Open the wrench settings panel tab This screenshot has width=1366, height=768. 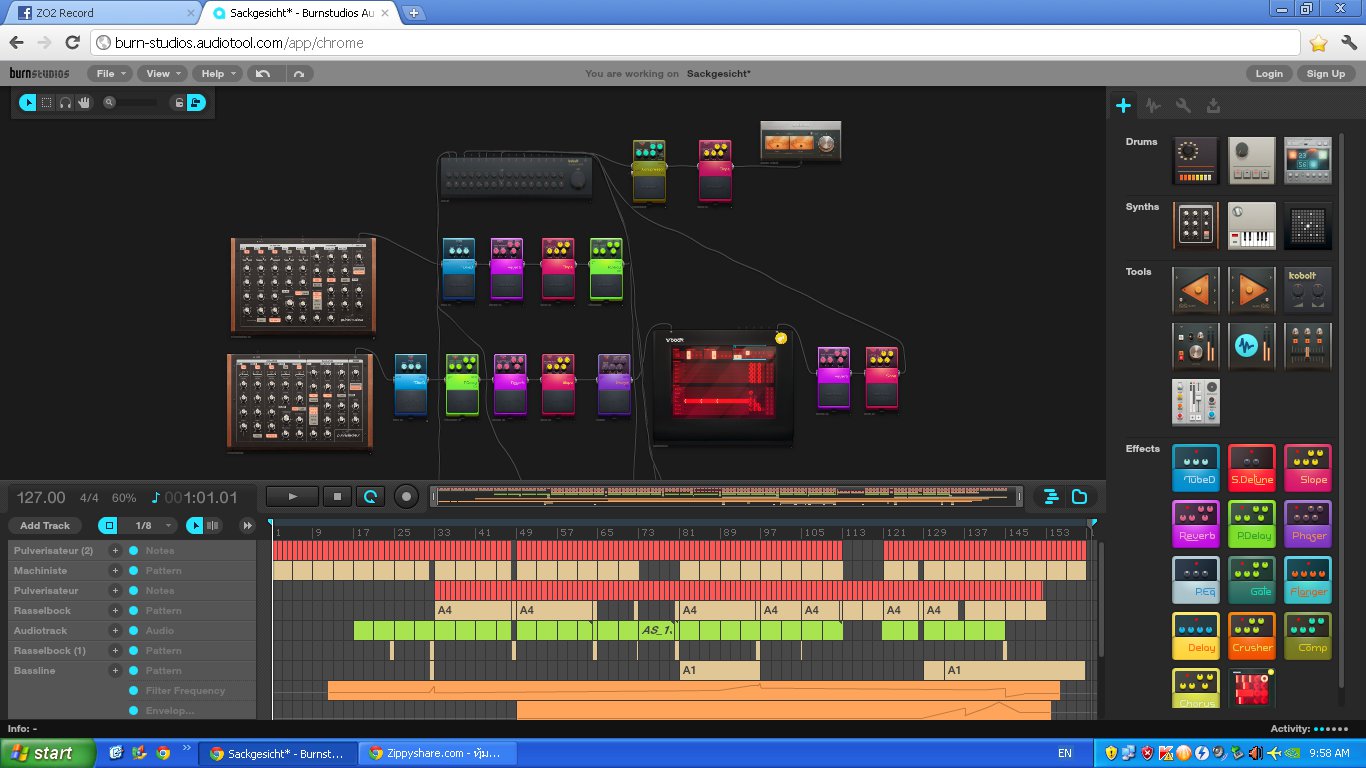click(1183, 105)
